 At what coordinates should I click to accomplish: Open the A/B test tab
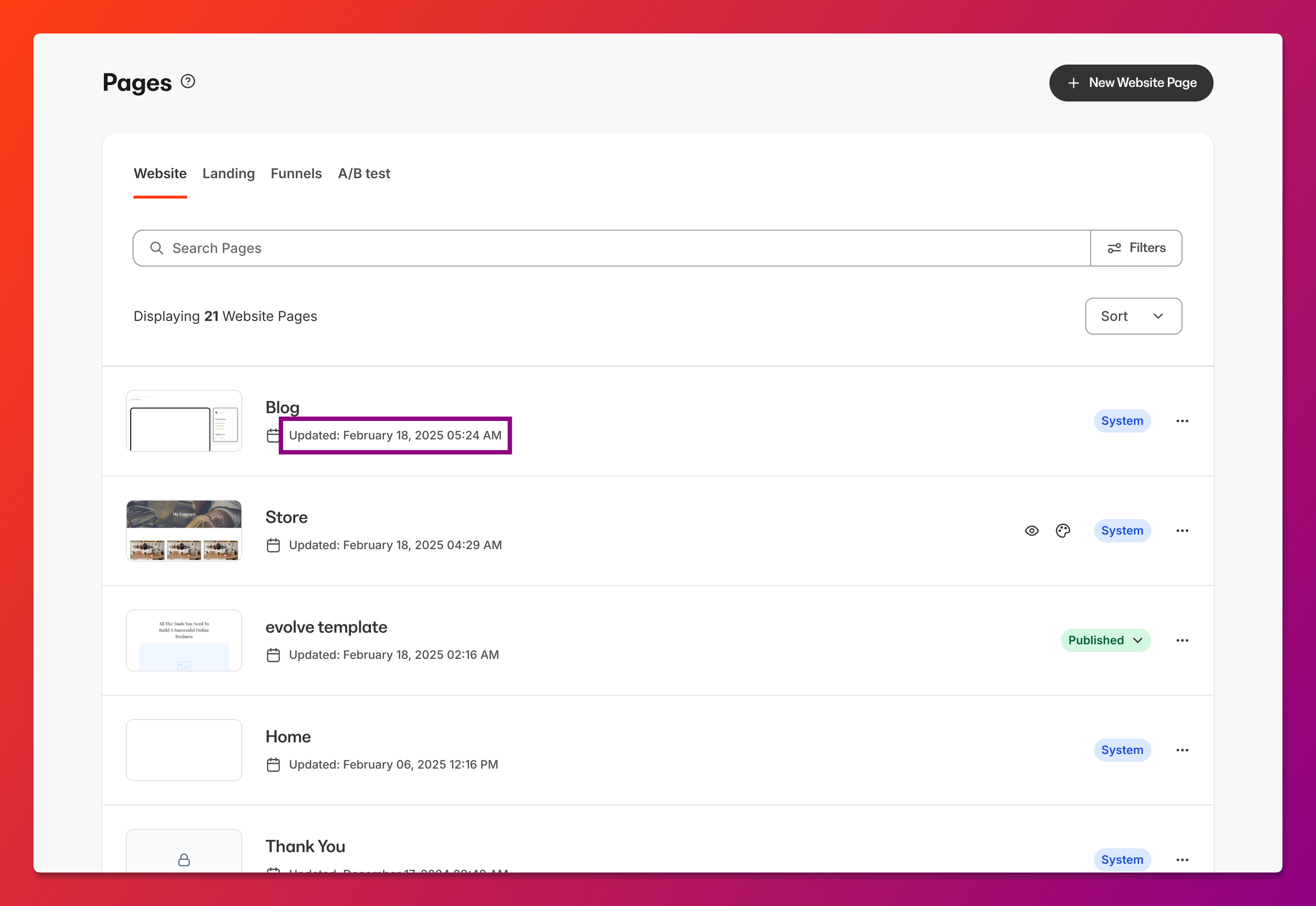(364, 174)
